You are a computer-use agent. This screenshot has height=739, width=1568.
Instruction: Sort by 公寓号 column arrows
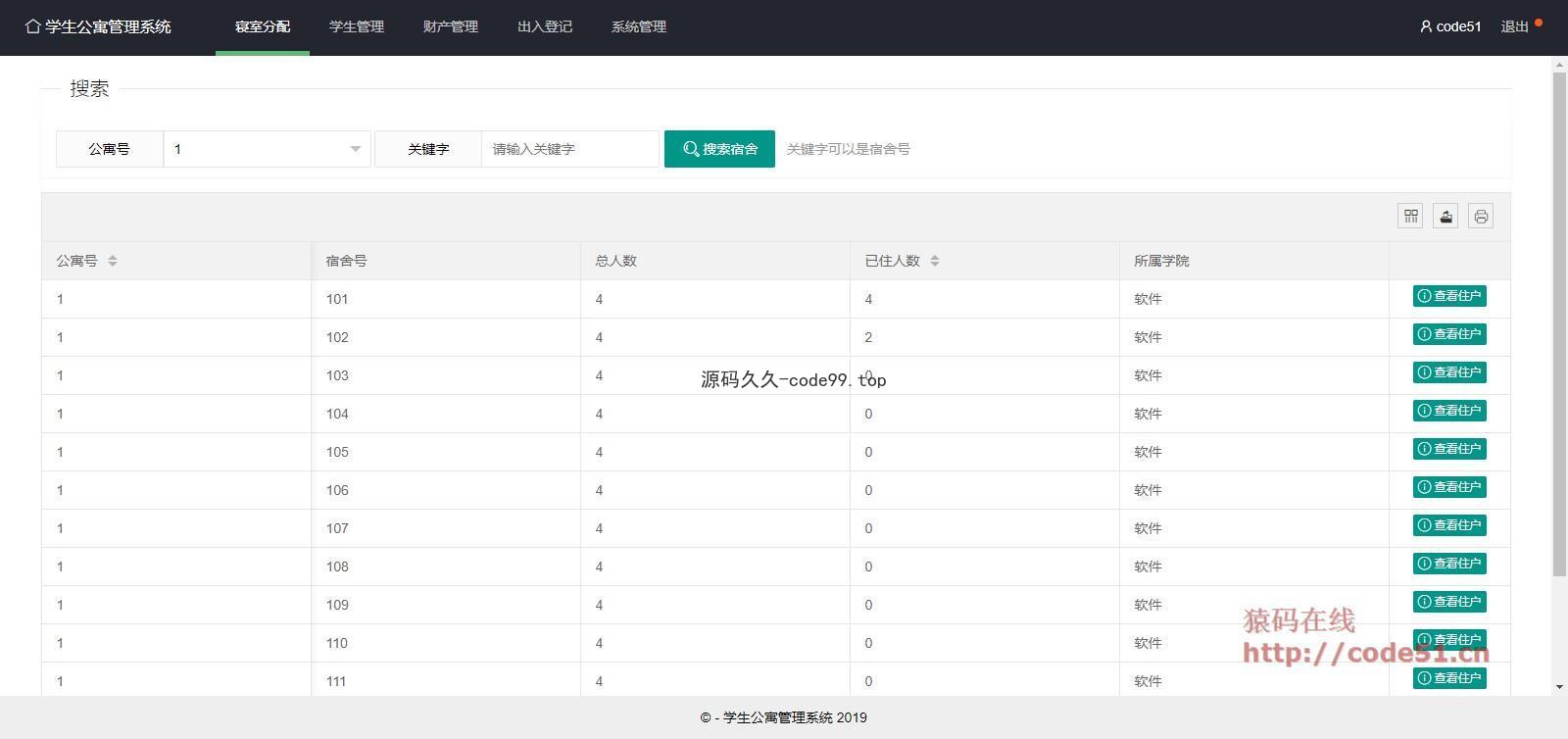pyautogui.click(x=113, y=261)
